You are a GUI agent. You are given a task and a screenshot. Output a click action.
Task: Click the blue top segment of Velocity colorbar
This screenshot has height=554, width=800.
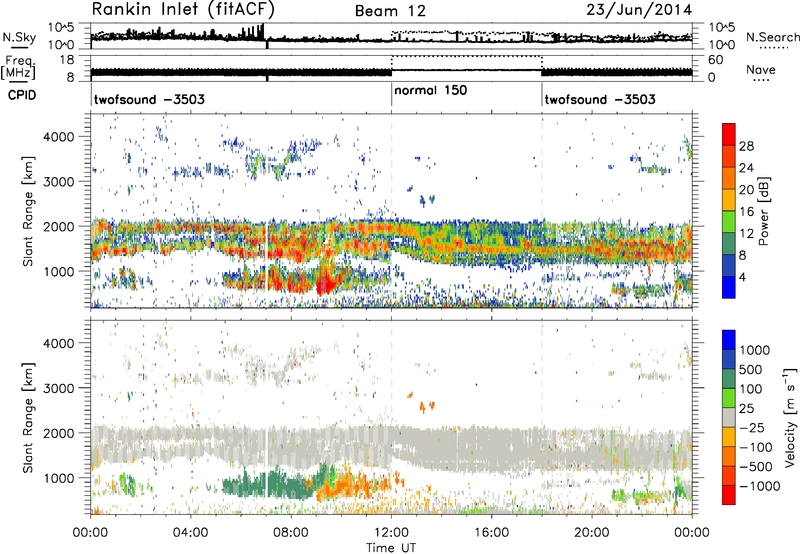[x=729, y=340]
